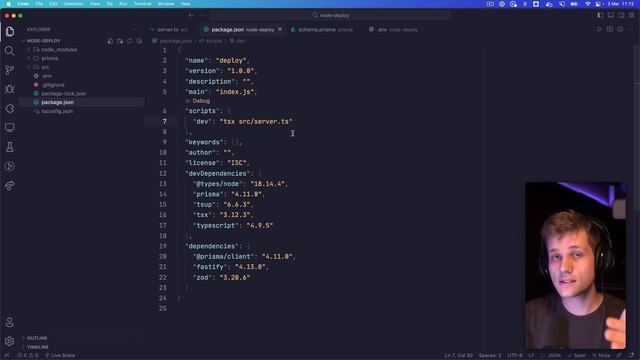
Task: Open the Manage gear icon
Action: point(10,341)
